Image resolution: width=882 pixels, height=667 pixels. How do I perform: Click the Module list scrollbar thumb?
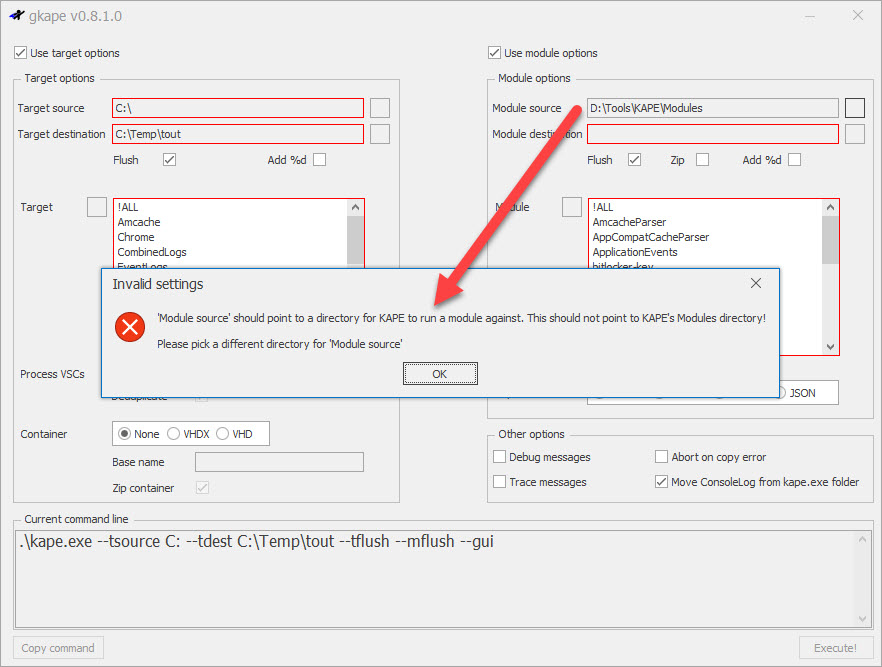pos(830,240)
